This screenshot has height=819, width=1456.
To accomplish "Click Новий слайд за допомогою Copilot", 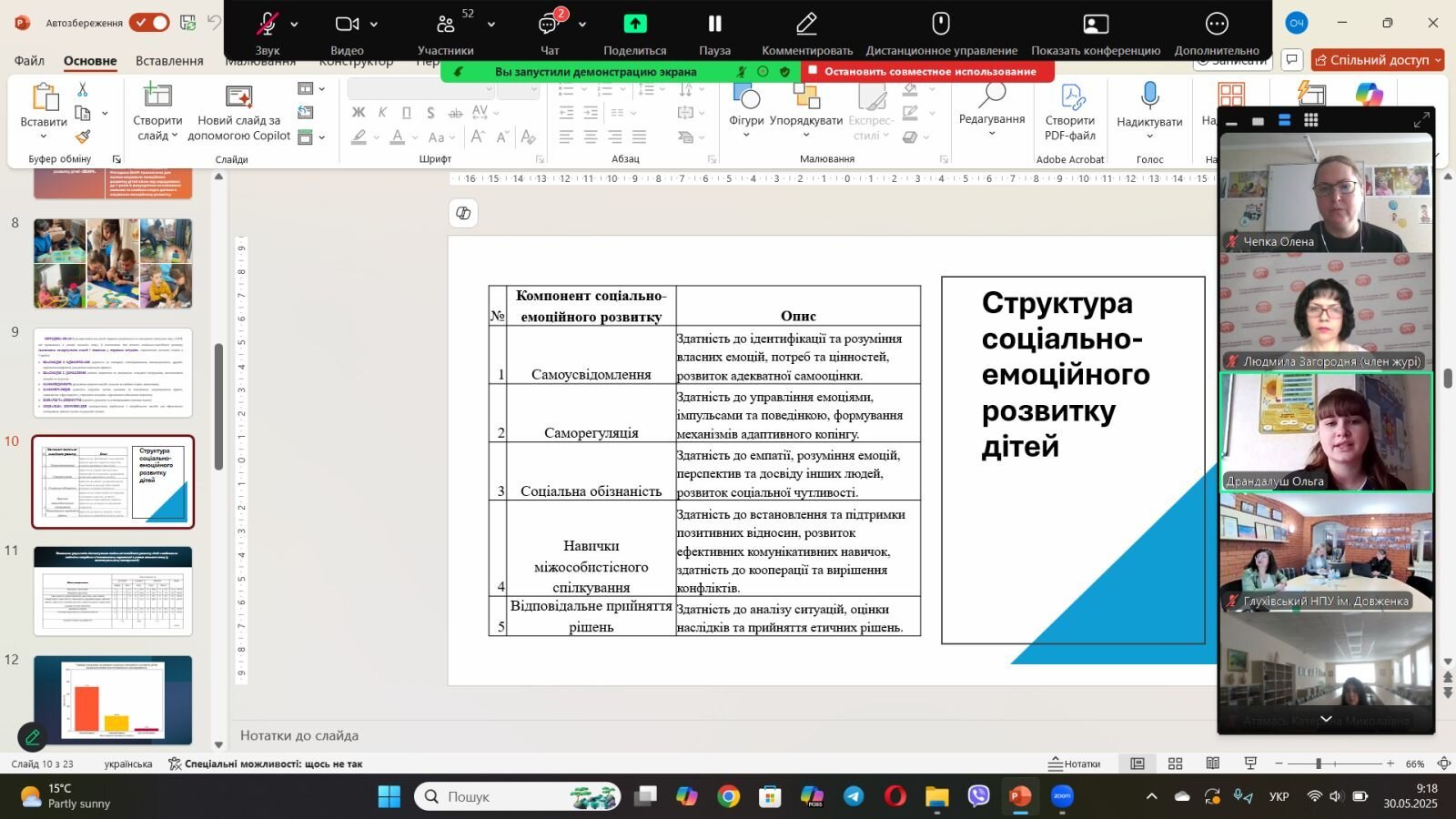I will pyautogui.click(x=239, y=113).
